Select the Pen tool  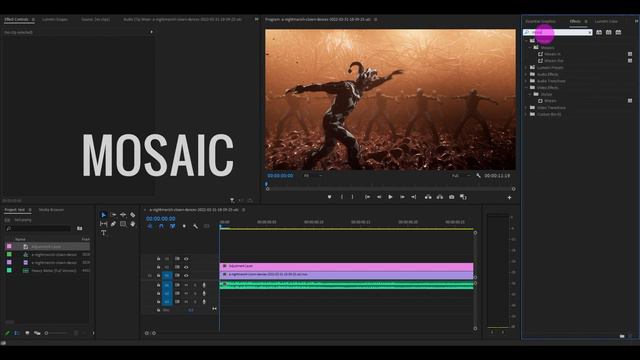click(113, 224)
